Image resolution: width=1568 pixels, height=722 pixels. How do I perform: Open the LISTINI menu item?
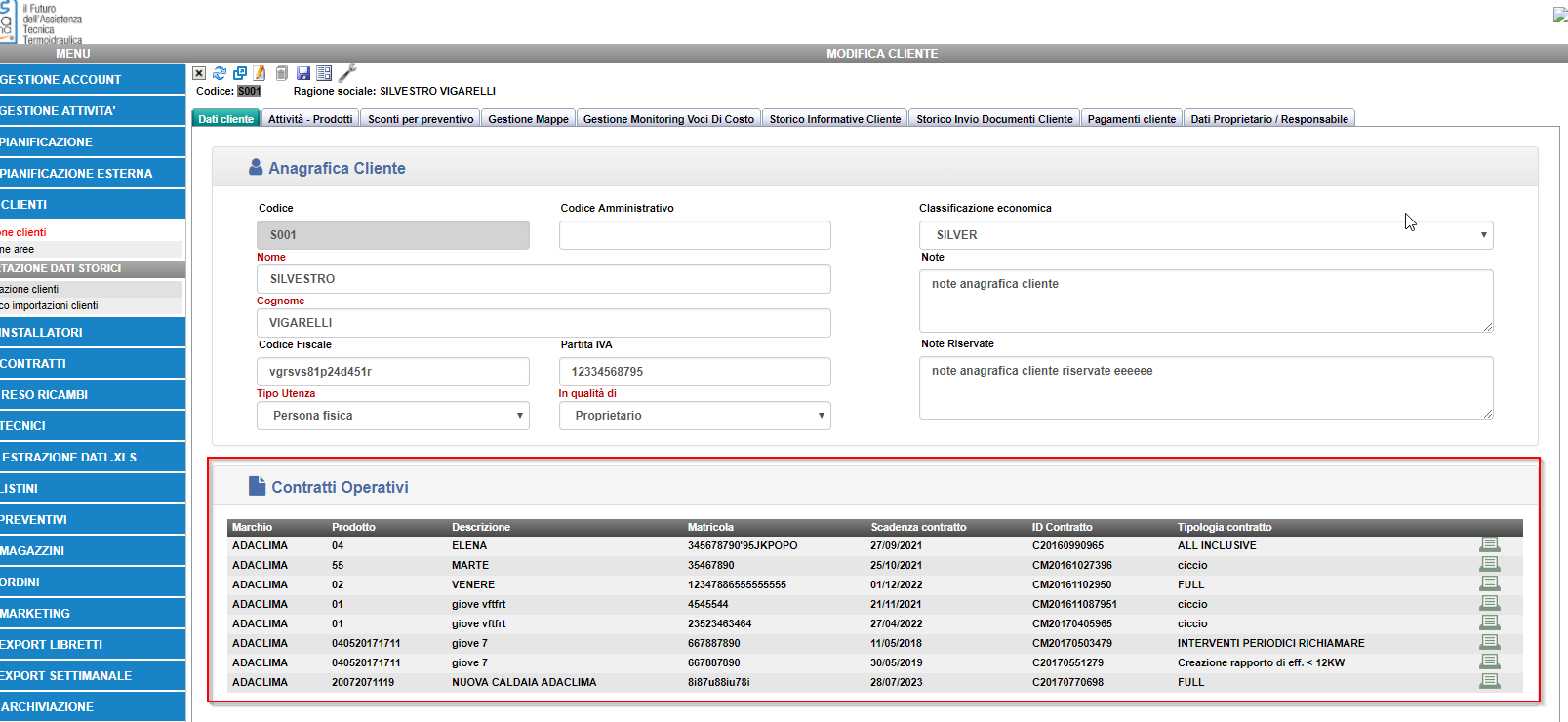click(x=93, y=489)
